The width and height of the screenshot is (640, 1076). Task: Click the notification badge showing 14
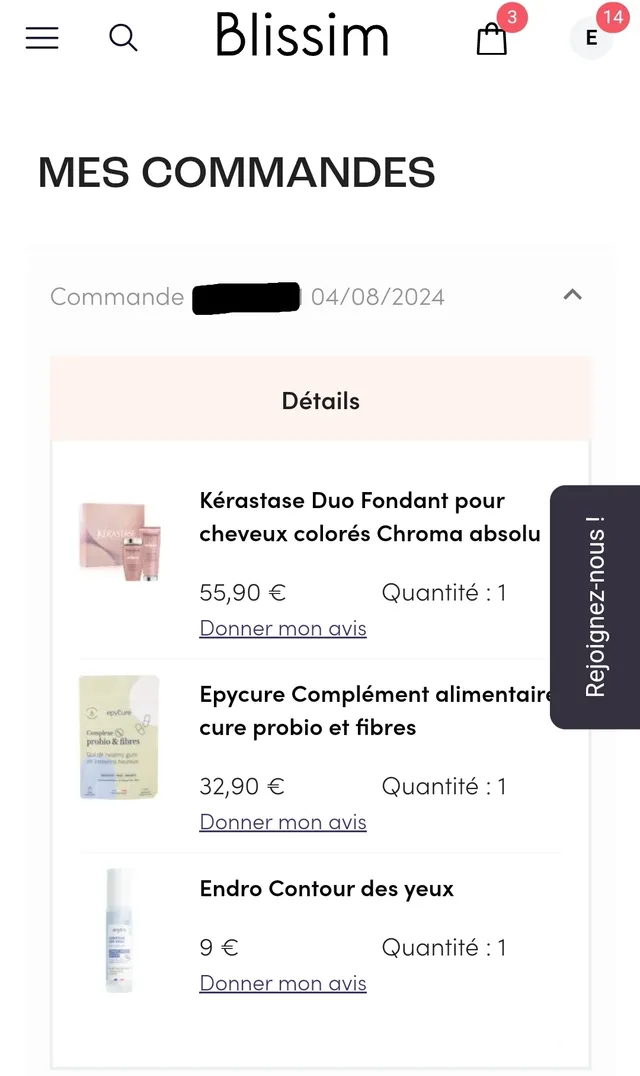[614, 18]
